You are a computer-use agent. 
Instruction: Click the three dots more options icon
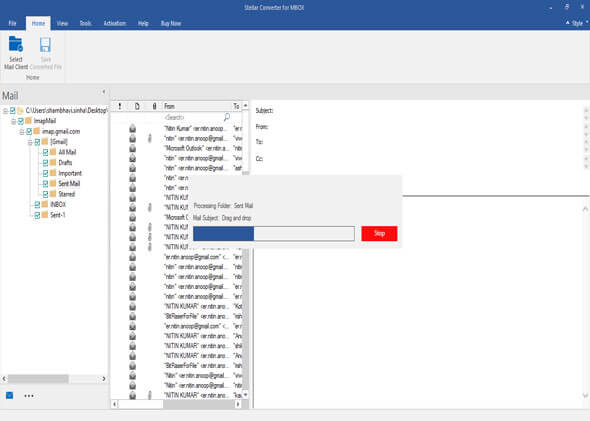pyautogui.click(x=29, y=395)
